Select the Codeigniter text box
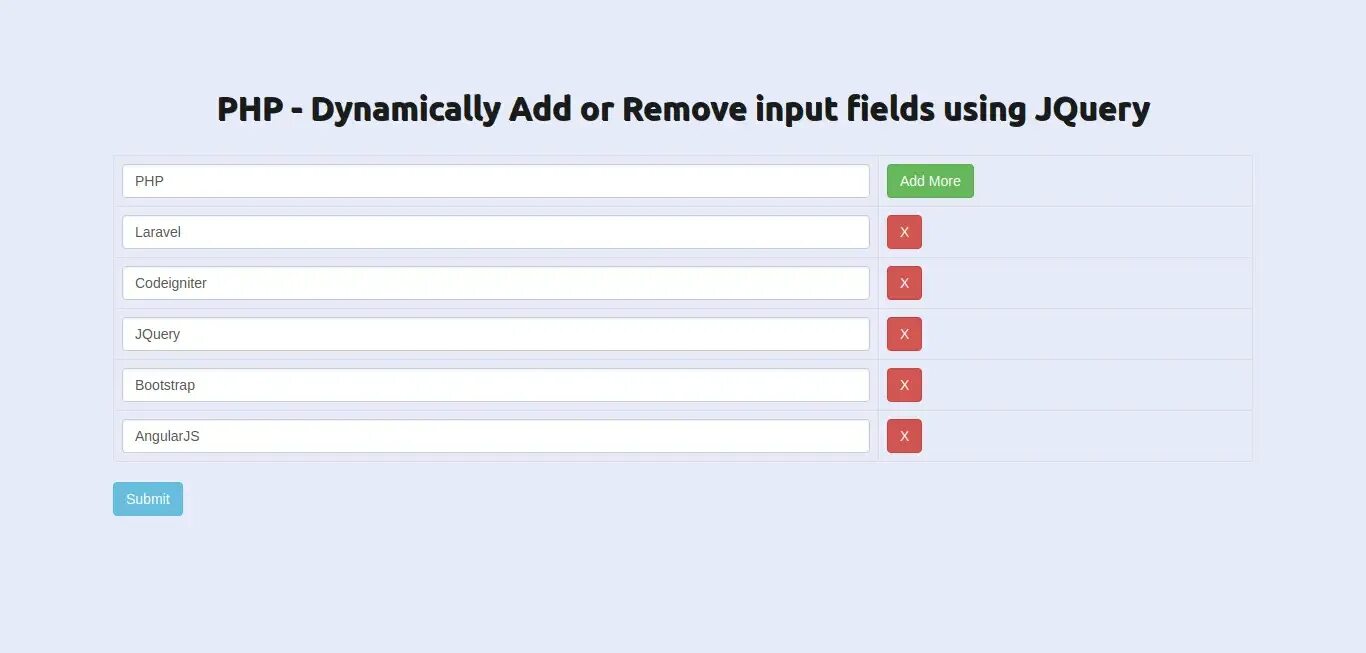Viewport: 1366px width, 653px height. [x=496, y=283]
